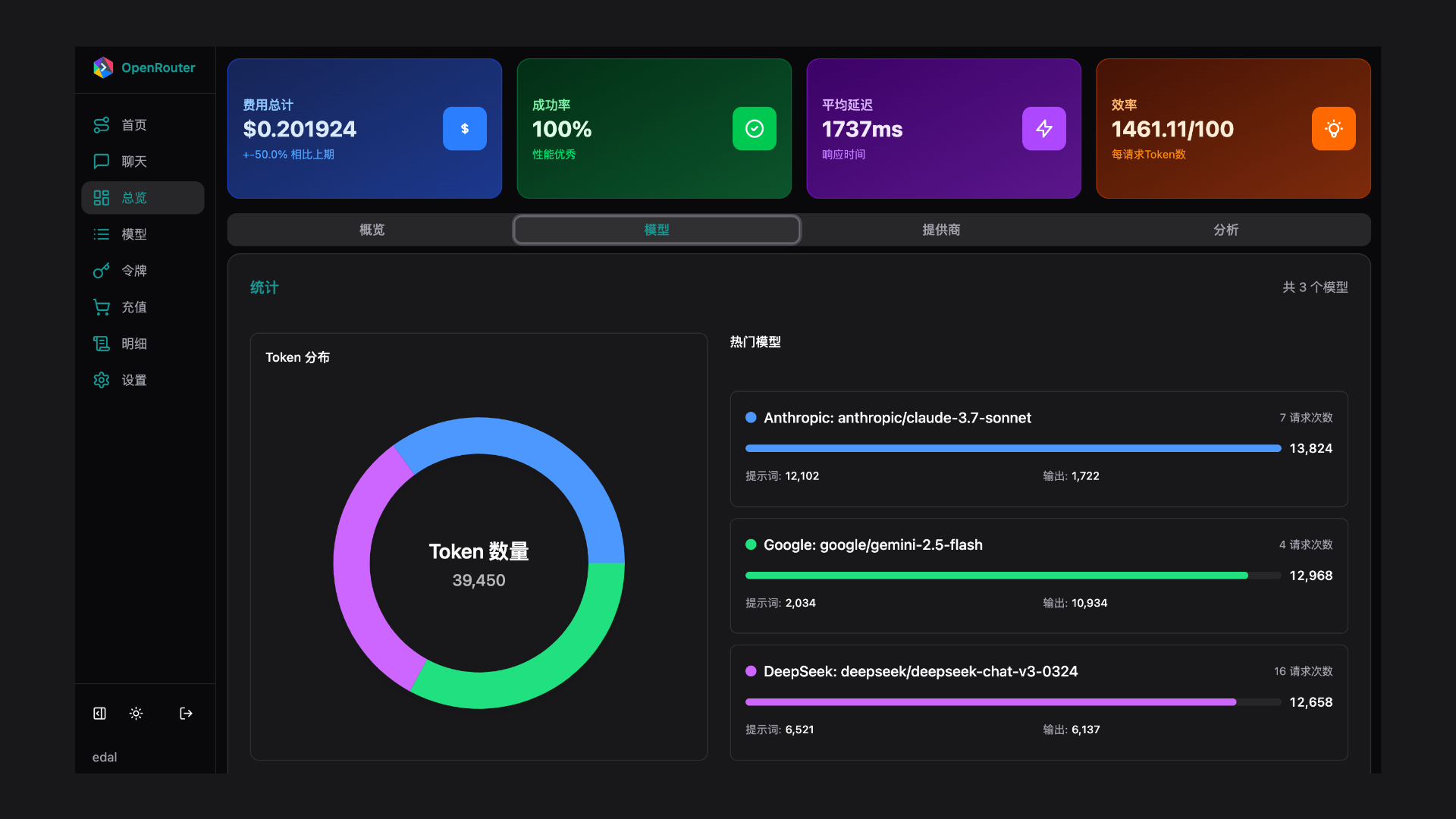Open 令牌 in the sidebar
This screenshot has height=819, width=1456.
[x=143, y=271]
